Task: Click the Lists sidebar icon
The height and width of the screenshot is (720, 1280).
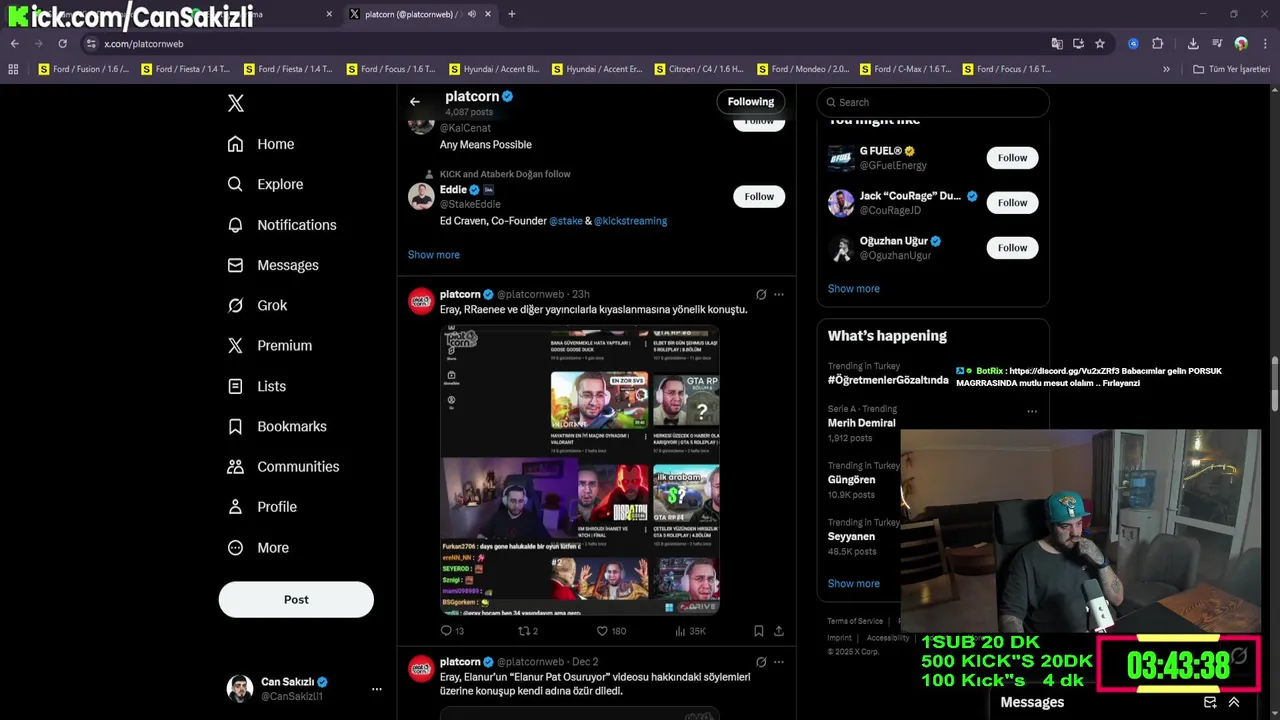Action: click(x=235, y=386)
